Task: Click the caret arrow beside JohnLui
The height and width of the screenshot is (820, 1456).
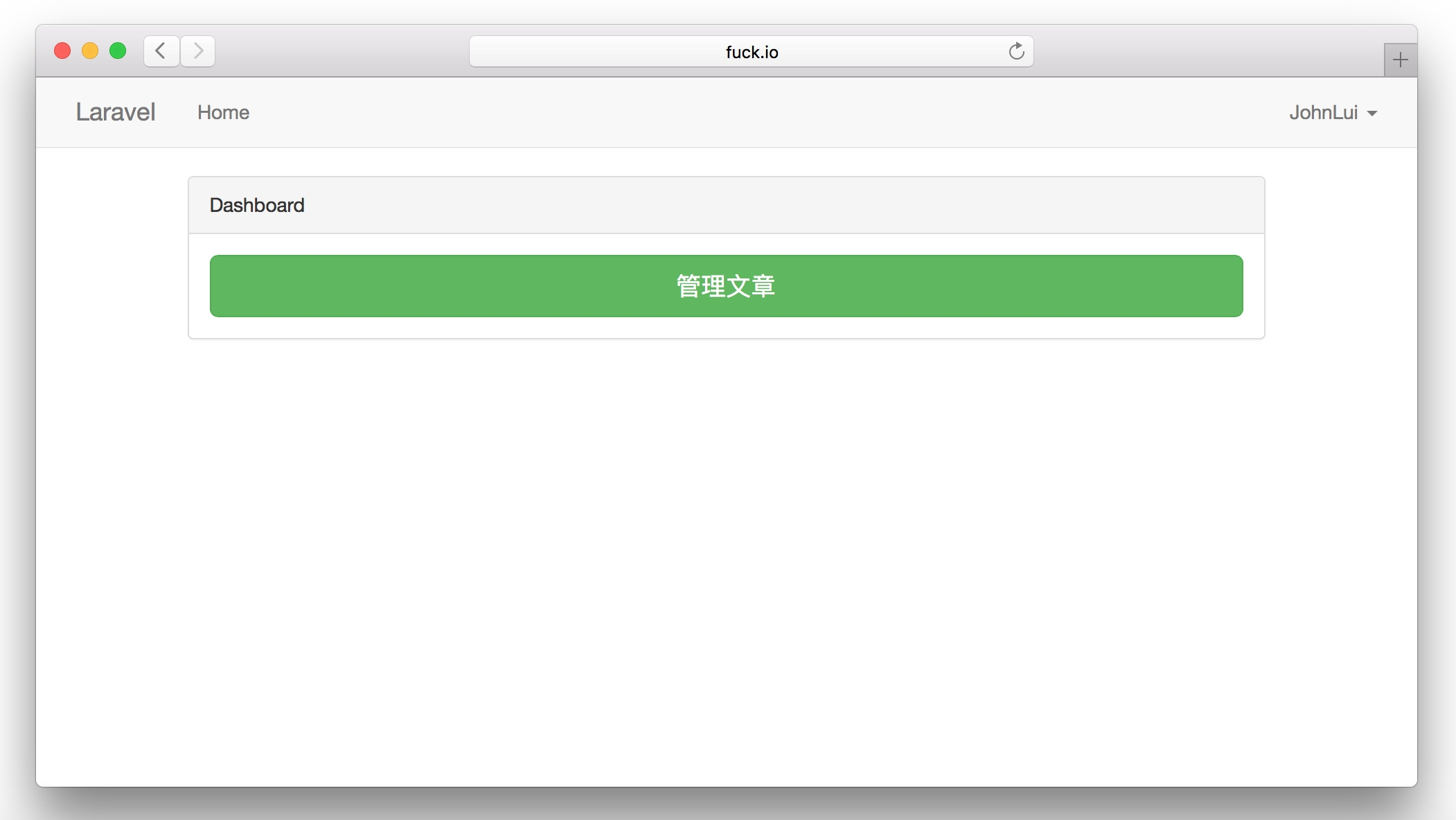Action: tap(1372, 114)
